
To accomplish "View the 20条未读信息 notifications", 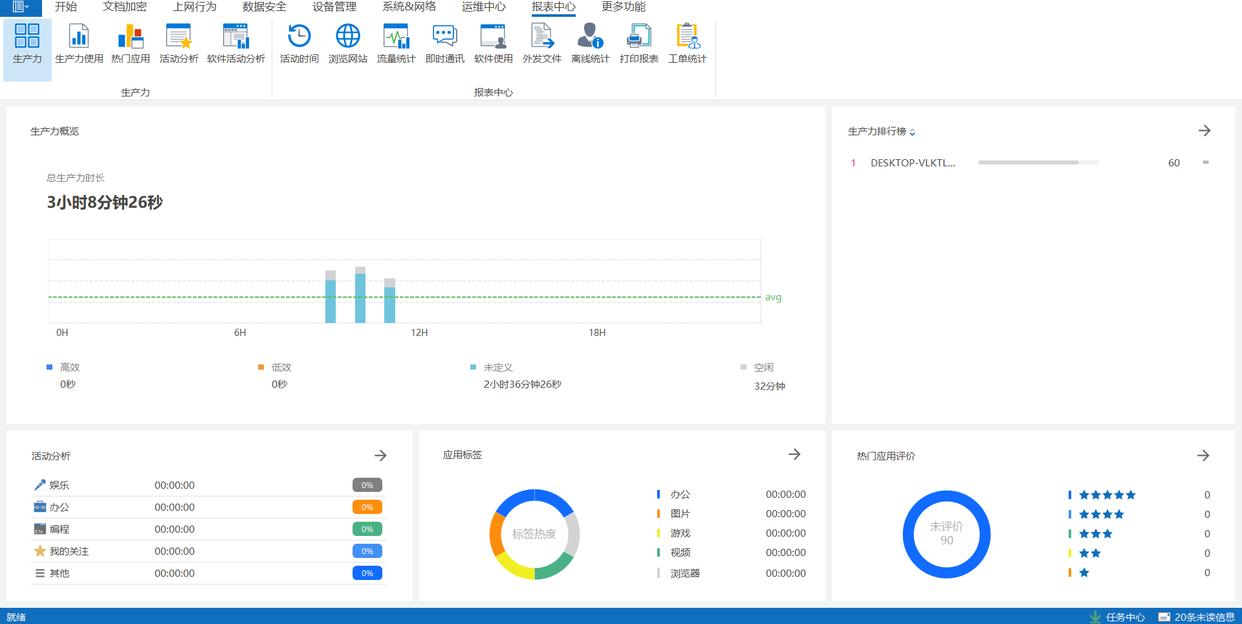I will (x=1196, y=617).
